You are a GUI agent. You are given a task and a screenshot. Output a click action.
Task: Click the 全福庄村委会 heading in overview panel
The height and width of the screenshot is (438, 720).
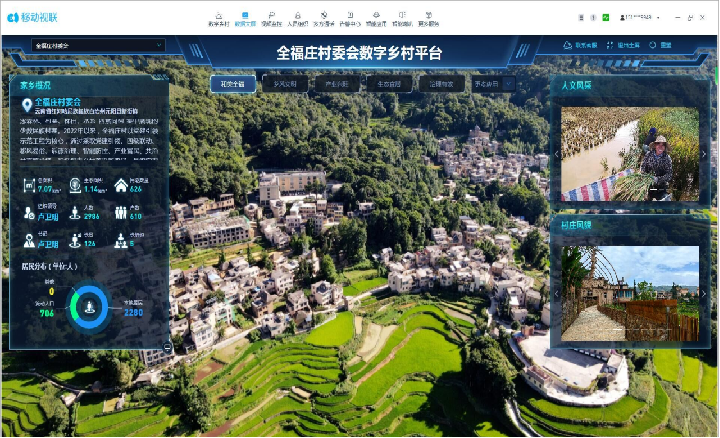(x=58, y=102)
